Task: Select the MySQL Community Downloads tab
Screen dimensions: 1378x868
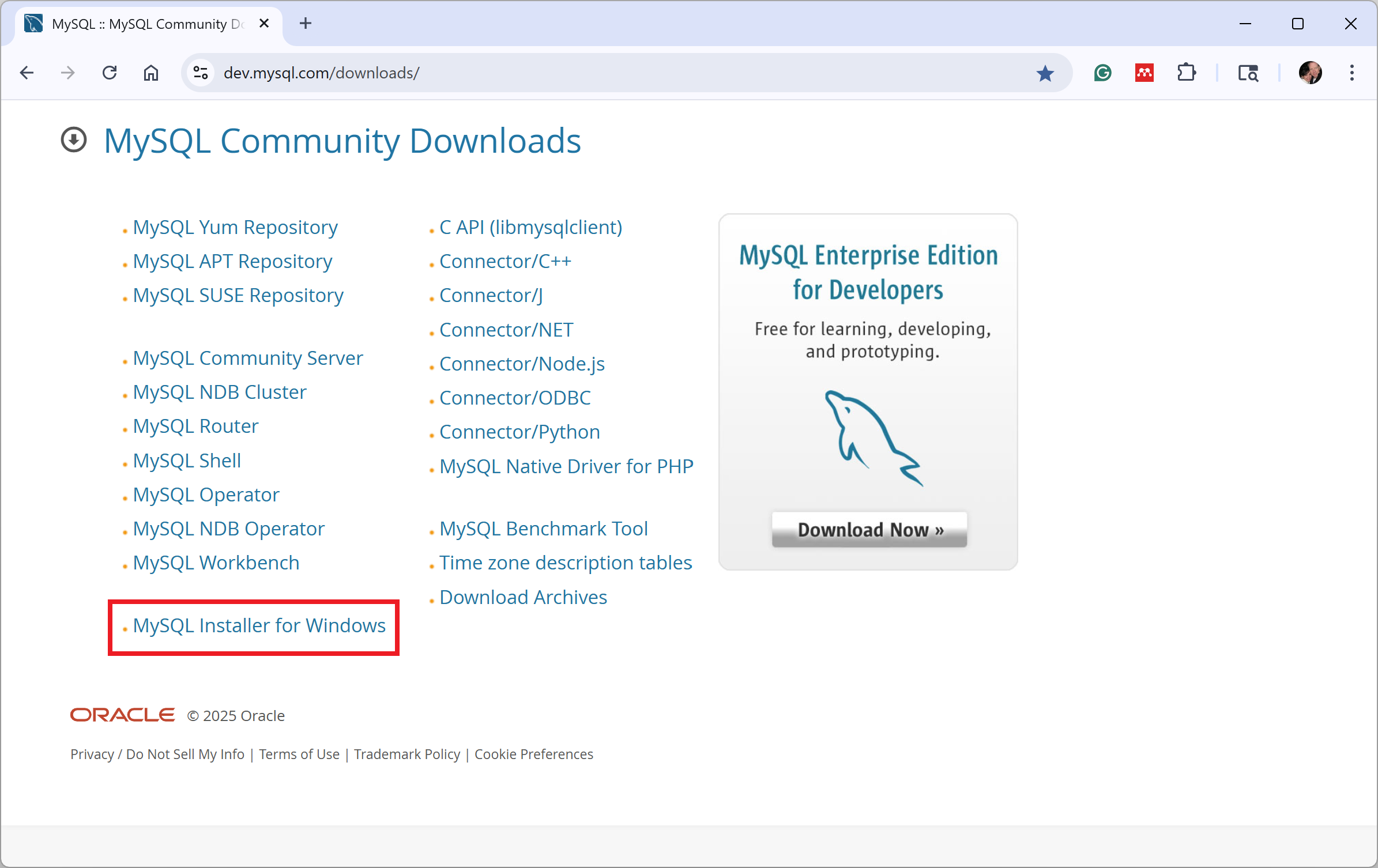Action: [x=148, y=24]
